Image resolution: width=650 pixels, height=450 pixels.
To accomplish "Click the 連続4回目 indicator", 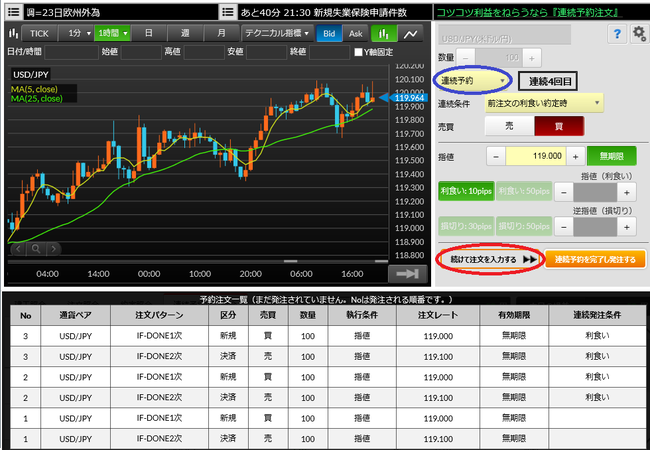I will point(547,81).
